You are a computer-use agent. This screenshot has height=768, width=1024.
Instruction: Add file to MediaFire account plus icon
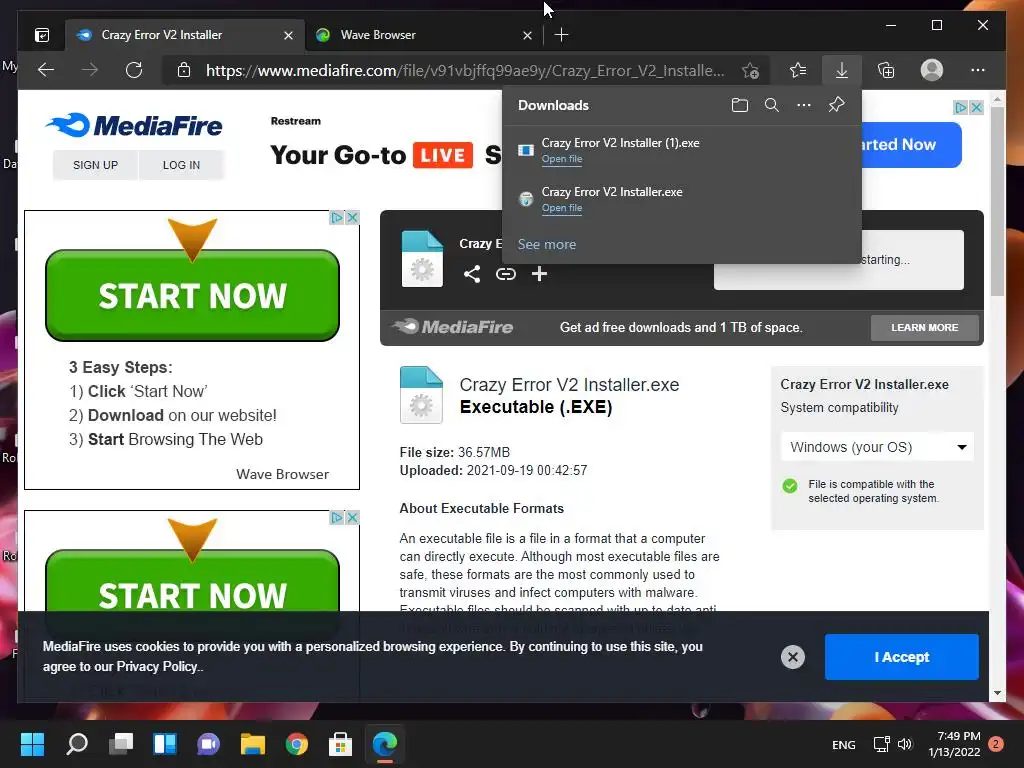[539, 274]
